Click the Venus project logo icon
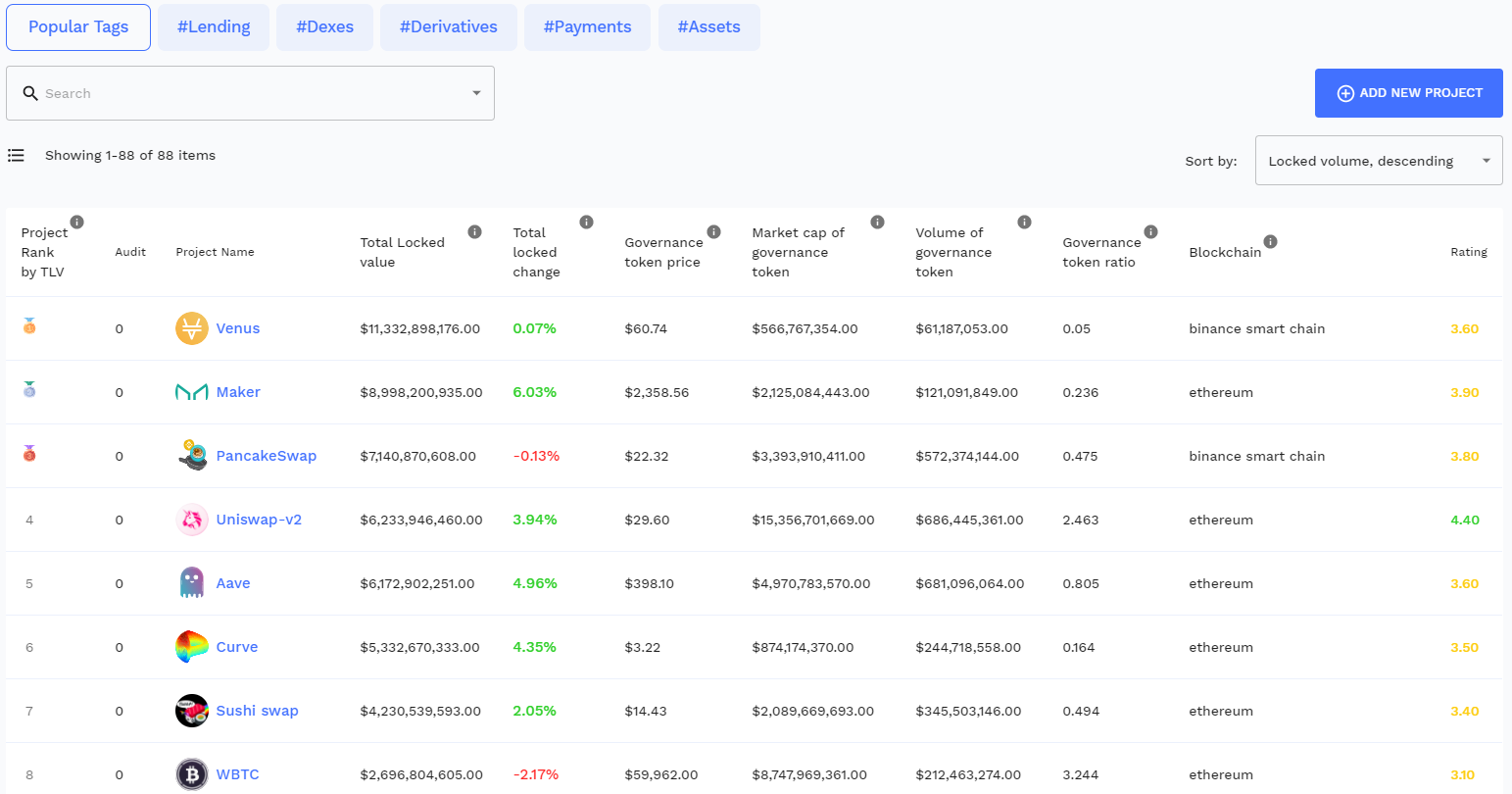The height and width of the screenshot is (794, 1512). pyautogui.click(x=192, y=328)
